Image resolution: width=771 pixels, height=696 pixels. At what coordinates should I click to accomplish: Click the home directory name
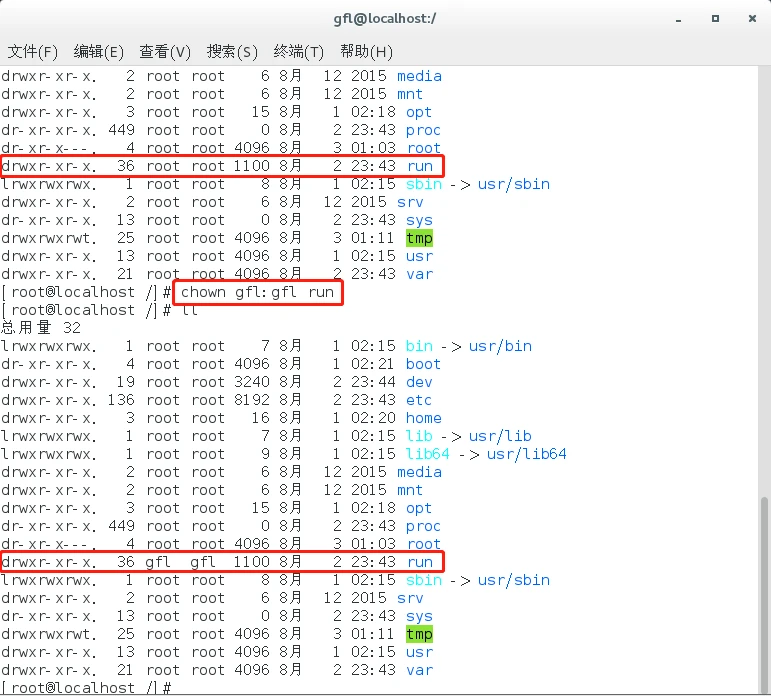[423, 418]
